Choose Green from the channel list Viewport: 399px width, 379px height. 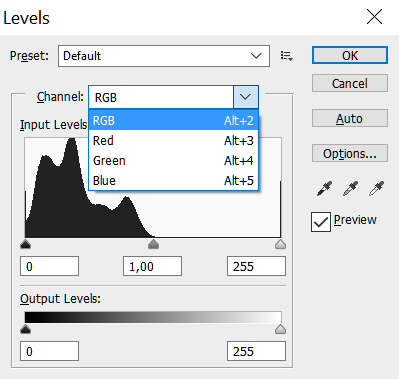tap(173, 161)
